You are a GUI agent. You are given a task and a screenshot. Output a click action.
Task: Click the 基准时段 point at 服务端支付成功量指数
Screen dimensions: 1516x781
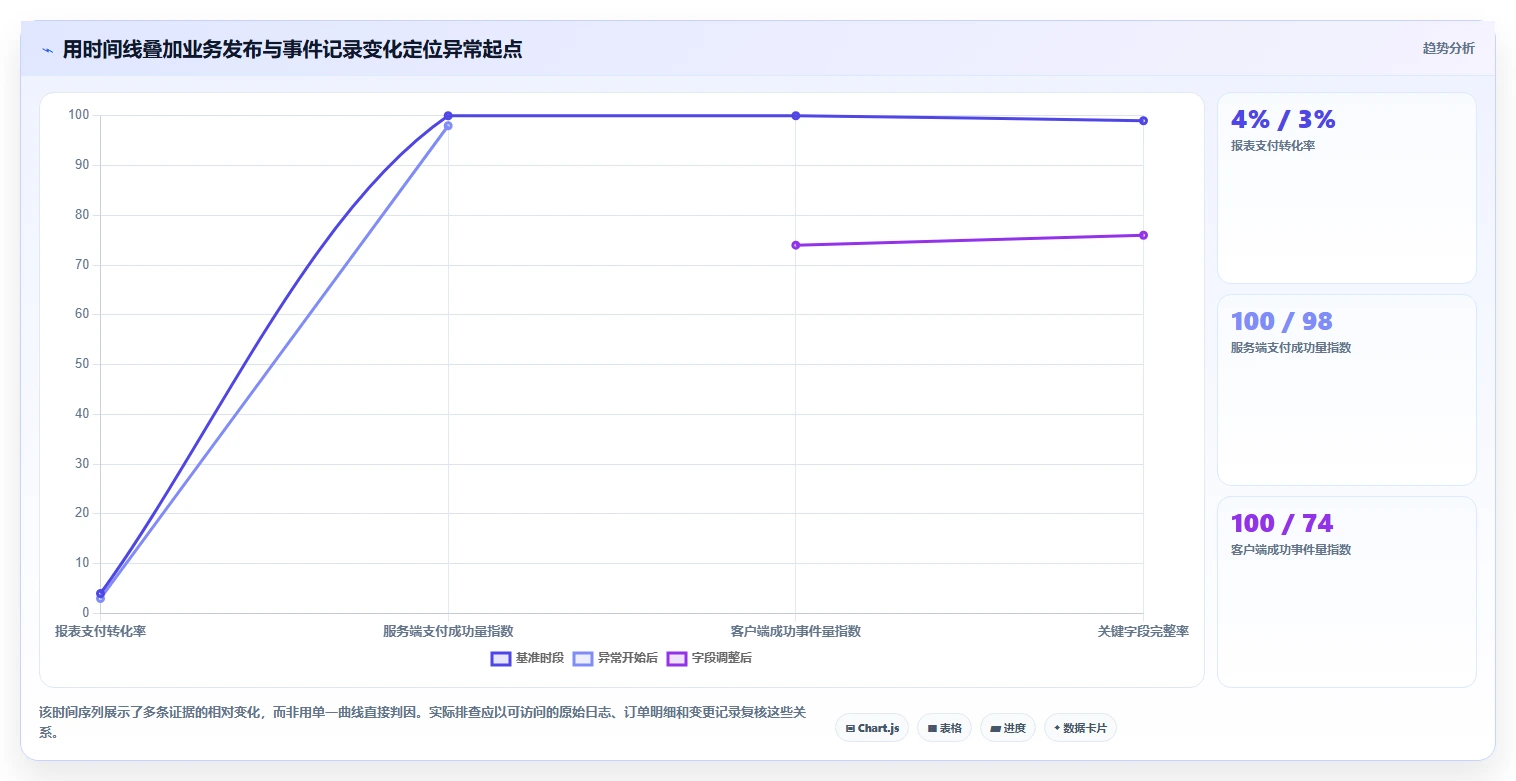pos(448,116)
